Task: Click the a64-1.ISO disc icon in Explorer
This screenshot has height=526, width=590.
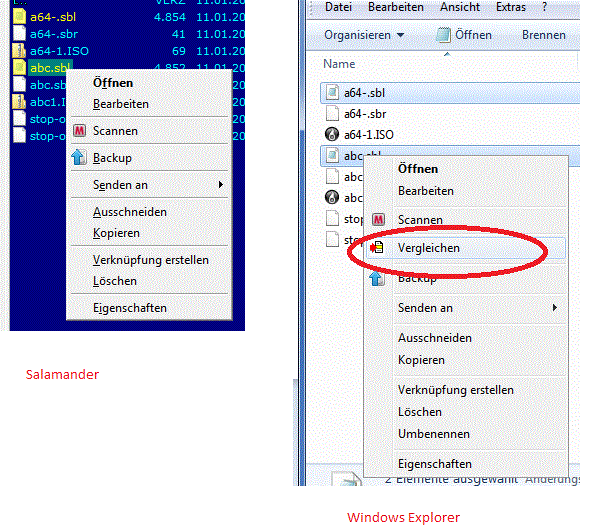Action: [x=331, y=134]
